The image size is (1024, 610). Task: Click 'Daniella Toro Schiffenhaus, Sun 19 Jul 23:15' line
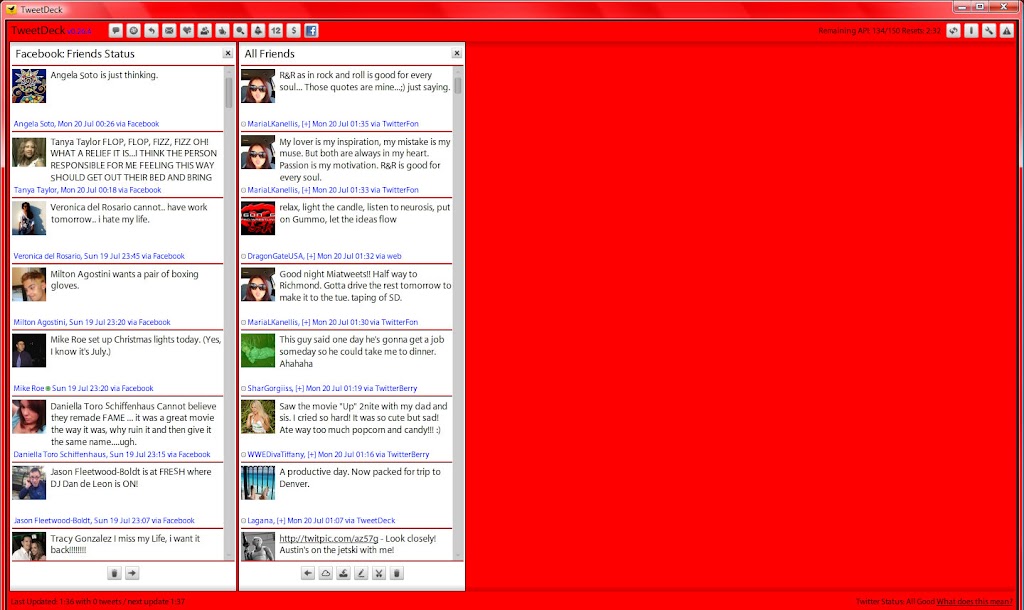point(112,454)
